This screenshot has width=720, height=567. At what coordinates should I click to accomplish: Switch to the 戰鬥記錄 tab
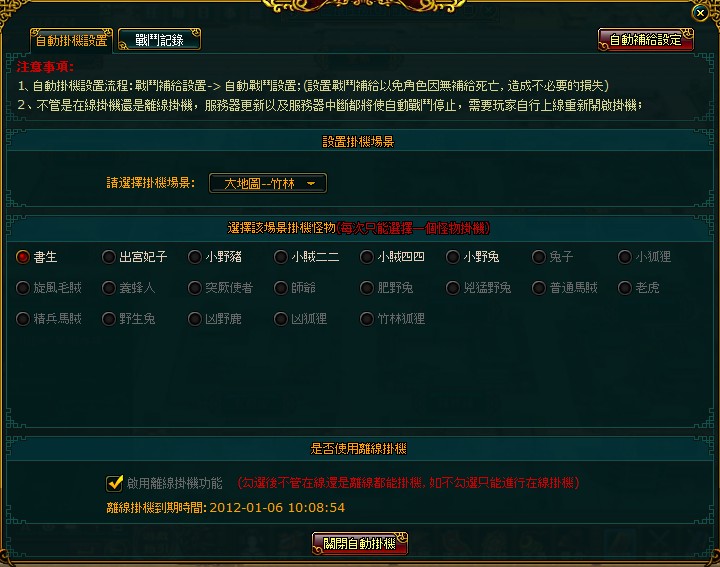(x=159, y=39)
